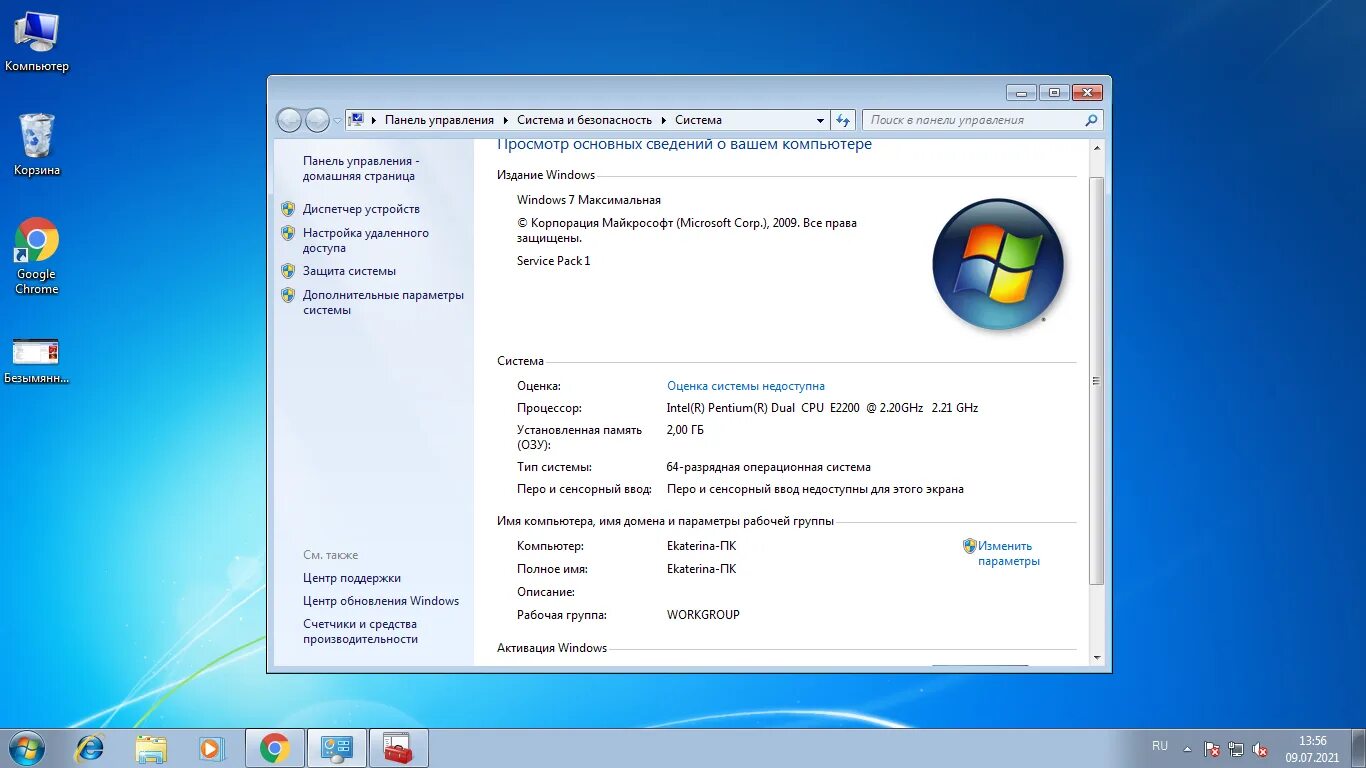Open the Компьютер desktop icon
The width and height of the screenshot is (1366, 768).
pyautogui.click(x=36, y=42)
